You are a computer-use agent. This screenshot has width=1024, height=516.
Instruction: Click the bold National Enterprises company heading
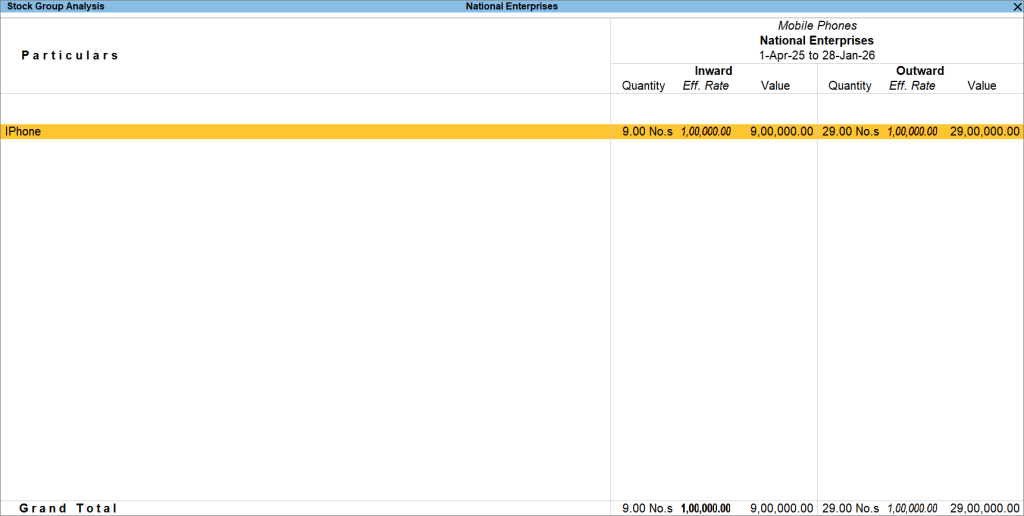pyautogui.click(x=816, y=40)
